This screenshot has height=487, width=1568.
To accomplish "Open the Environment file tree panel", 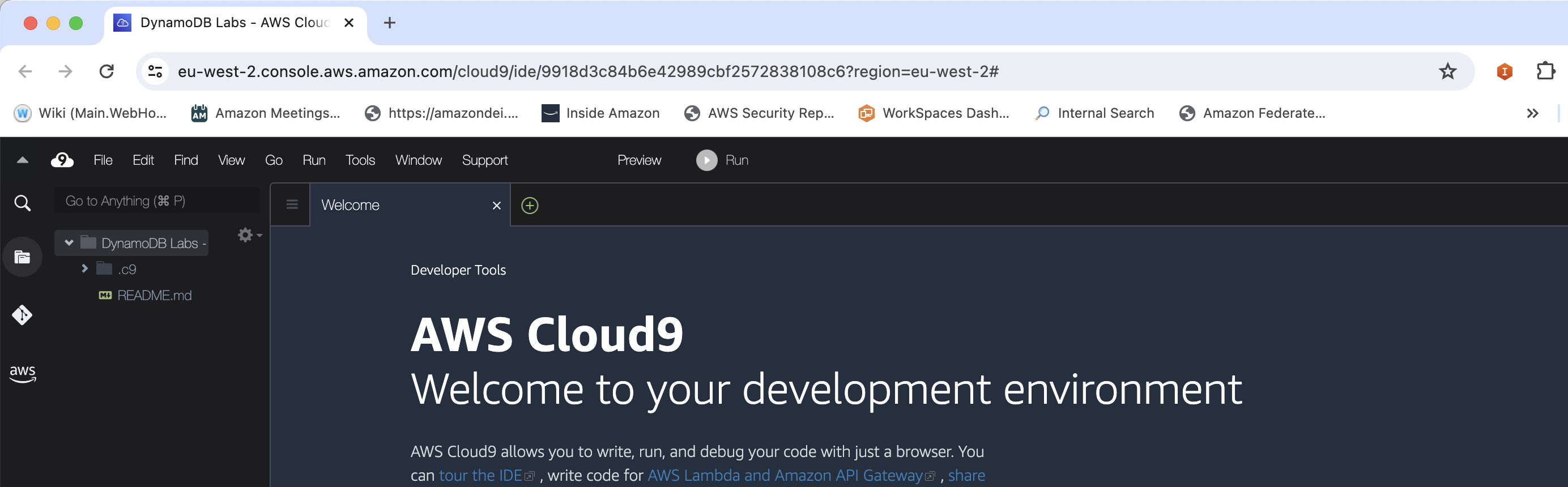I will click(x=23, y=257).
